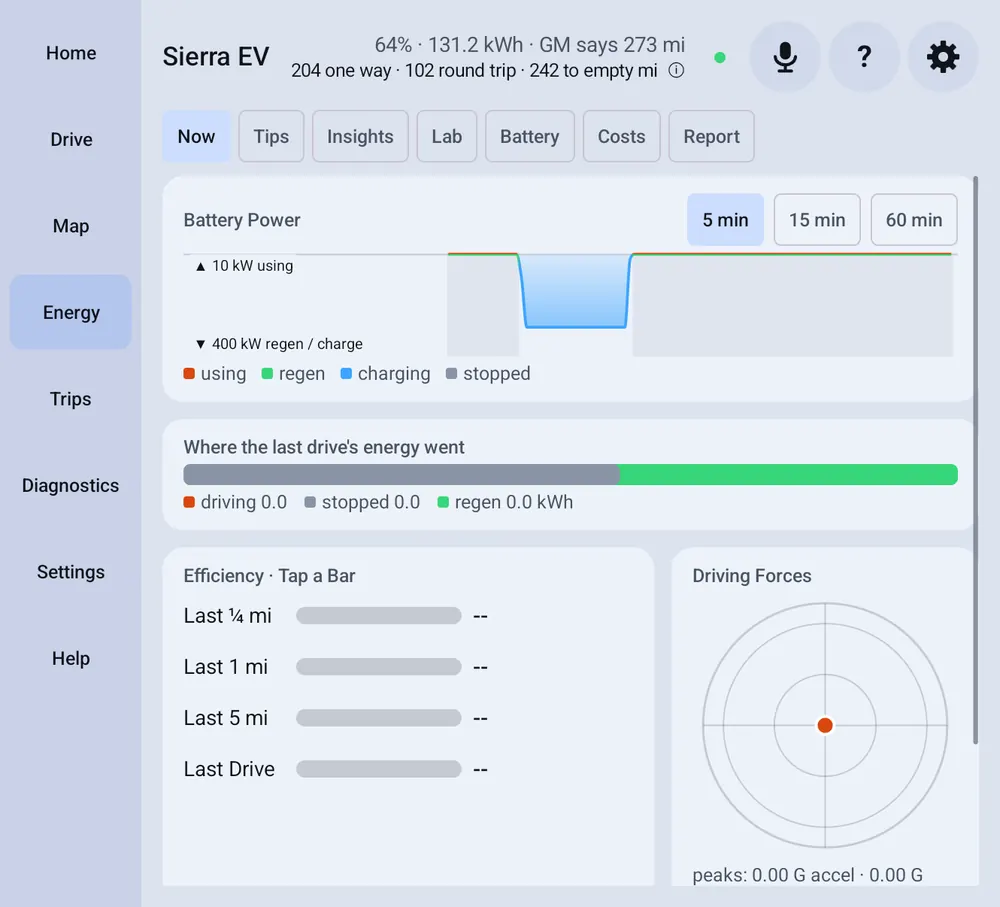Select the 5 min chart range
1000x907 pixels.
click(x=725, y=220)
